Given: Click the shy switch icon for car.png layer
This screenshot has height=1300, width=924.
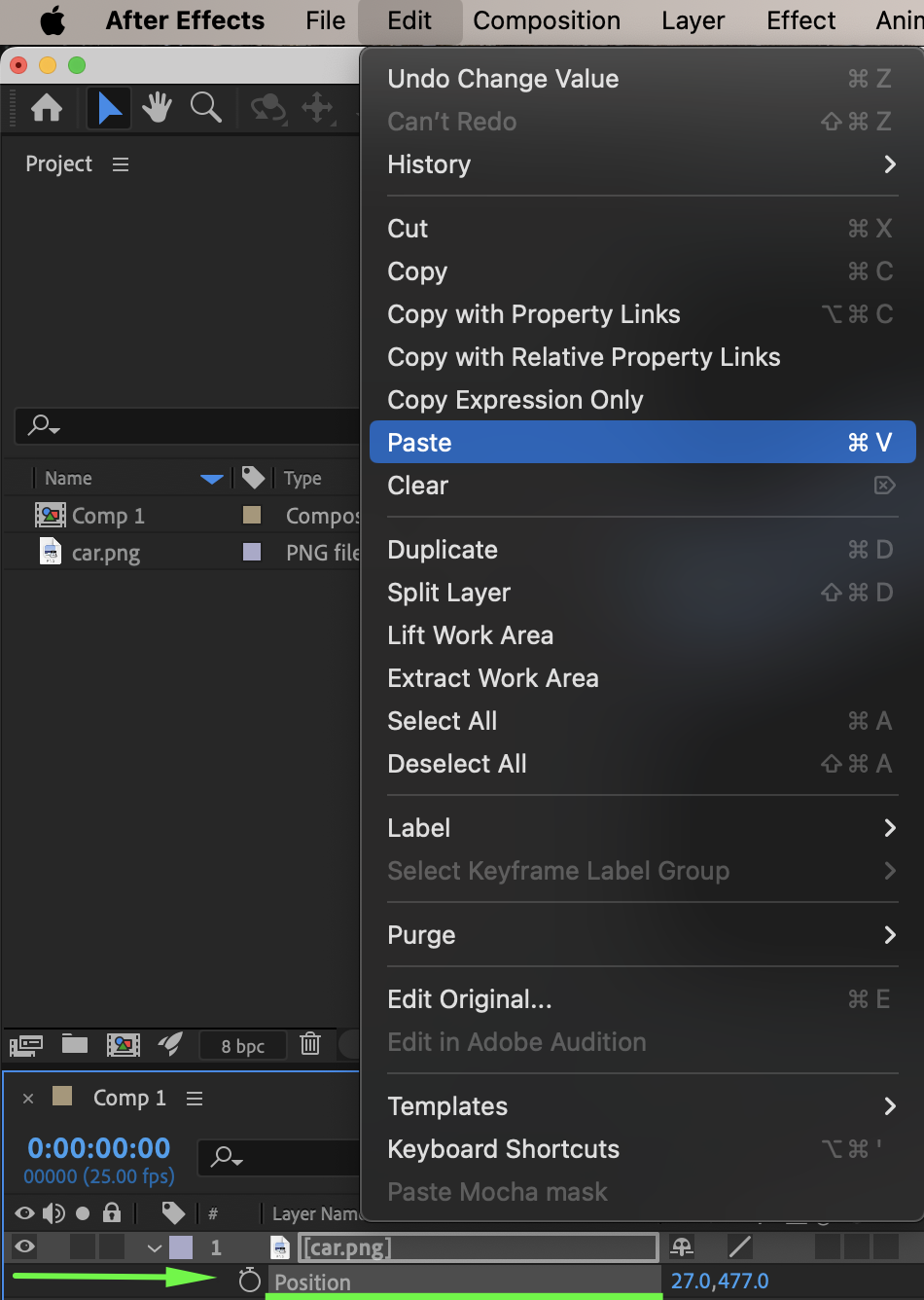Looking at the screenshot, I should (683, 1246).
